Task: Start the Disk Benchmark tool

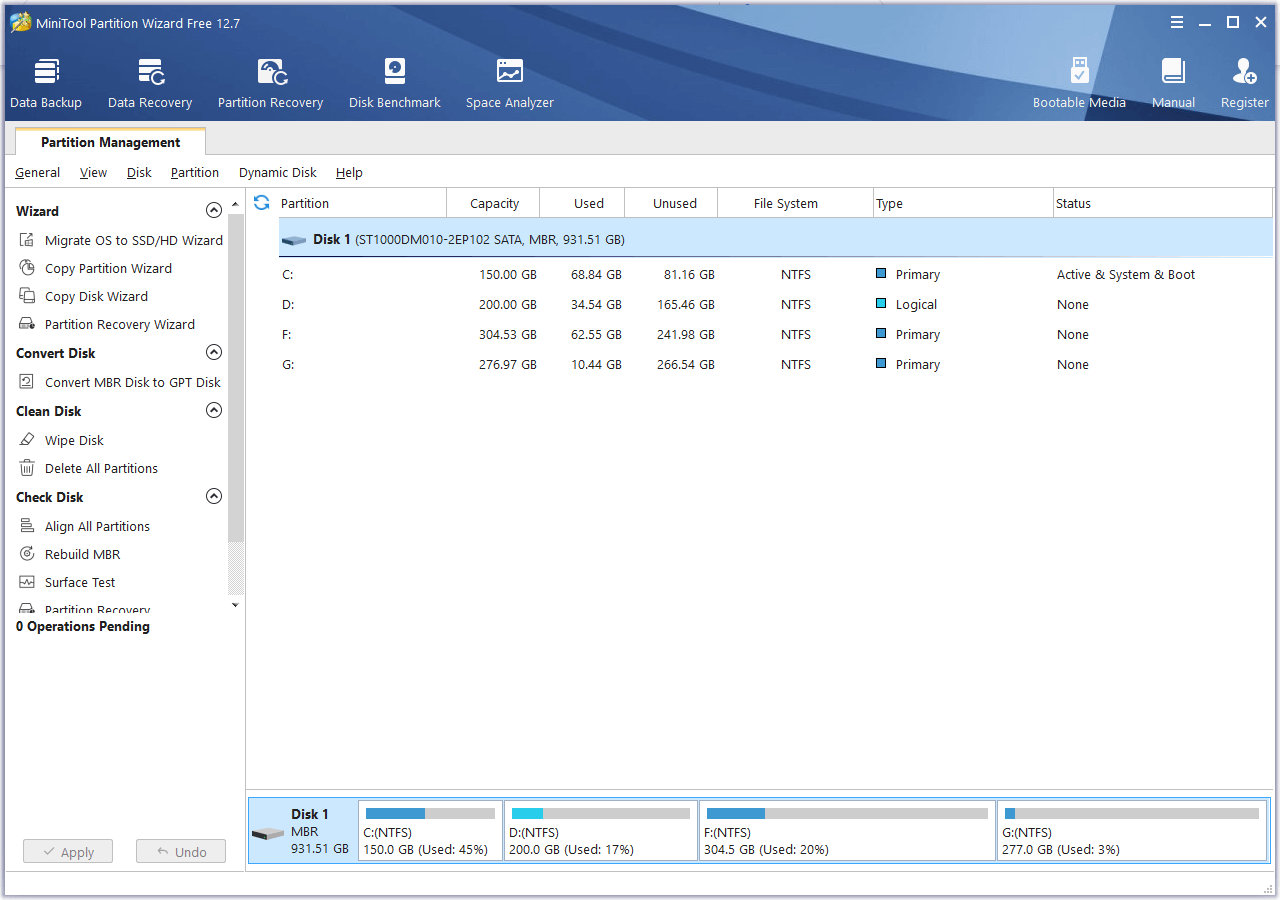Action: [x=395, y=84]
